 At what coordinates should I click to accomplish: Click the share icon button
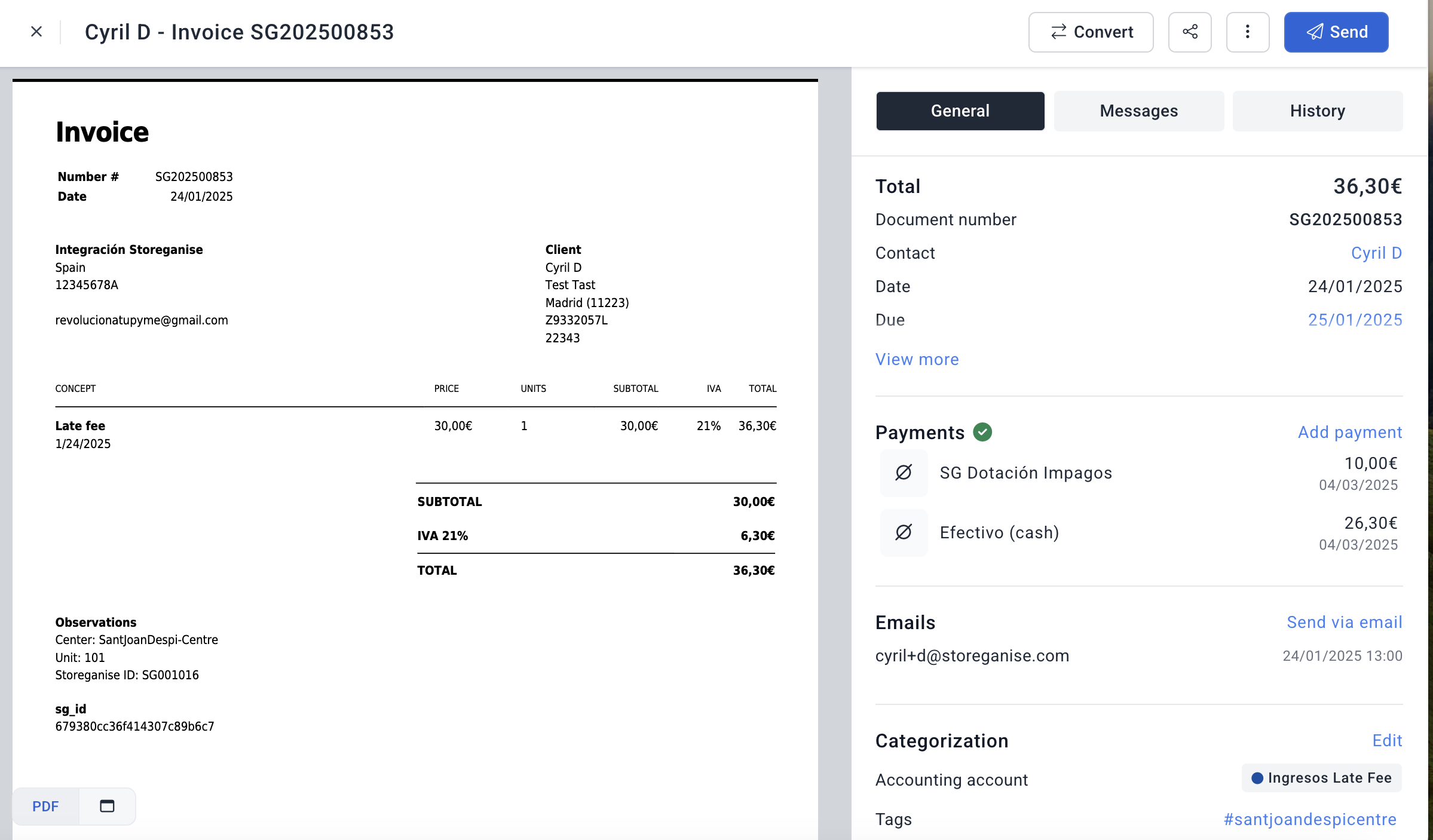[1189, 32]
